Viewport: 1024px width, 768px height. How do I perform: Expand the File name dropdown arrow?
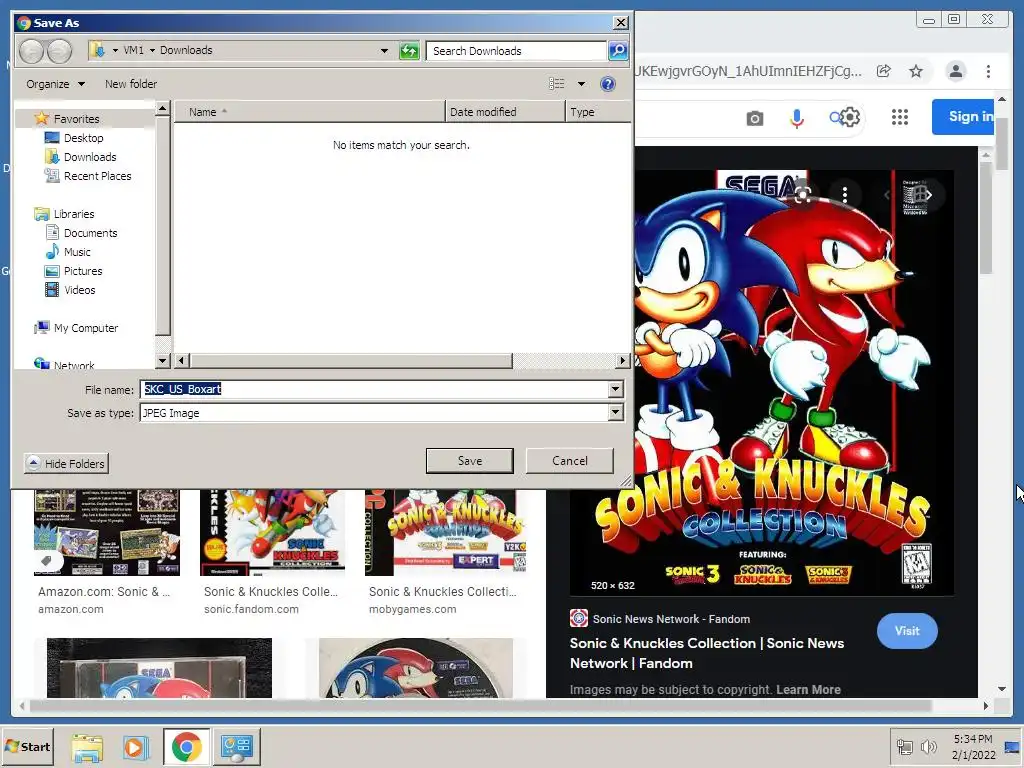click(615, 389)
